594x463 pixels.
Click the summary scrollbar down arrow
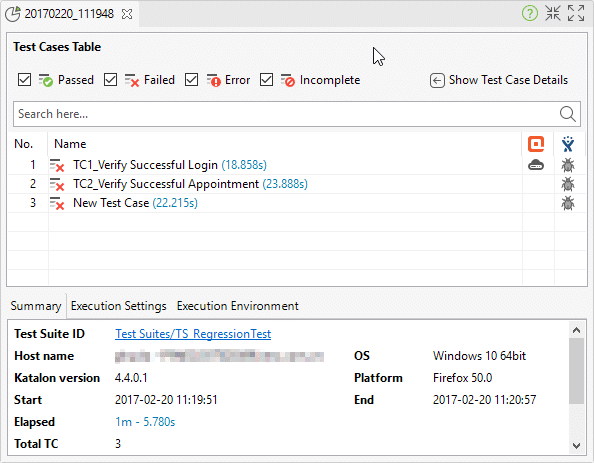pyautogui.click(x=577, y=445)
